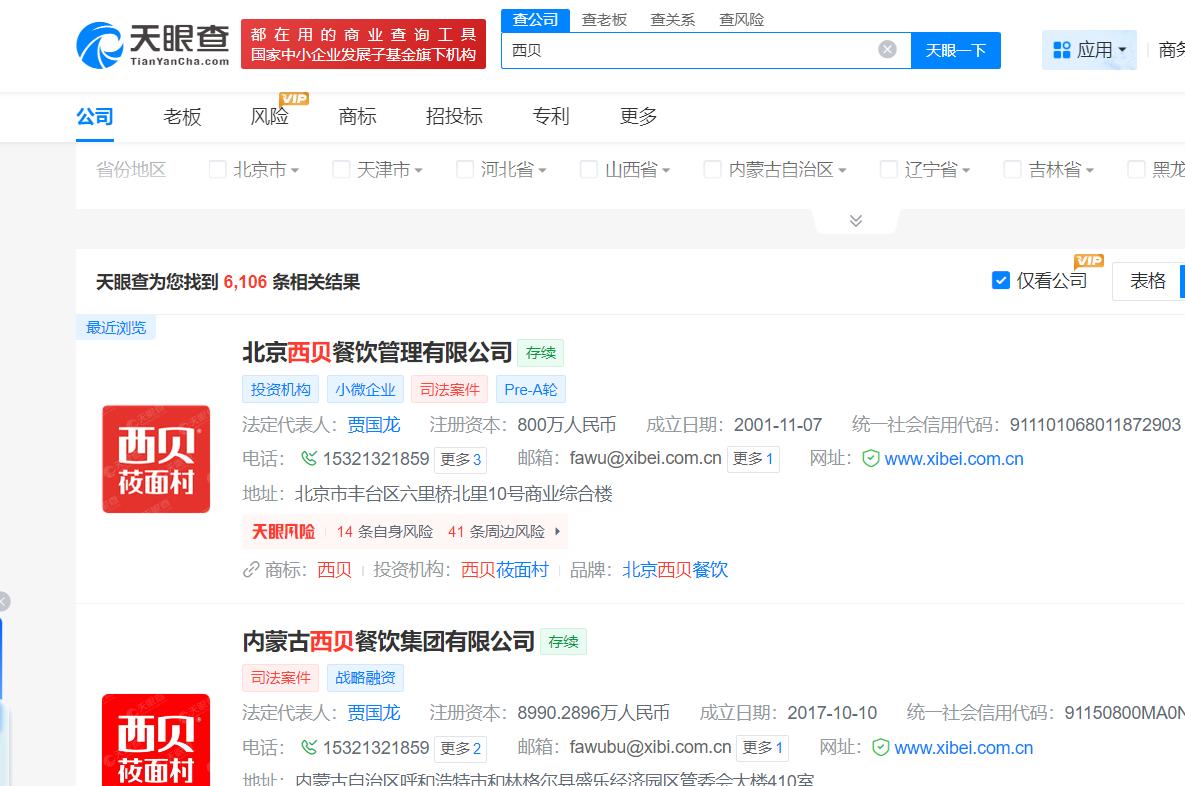Check the 河北省 region checkbox
This screenshot has width=1185, height=786.
(465, 170)
